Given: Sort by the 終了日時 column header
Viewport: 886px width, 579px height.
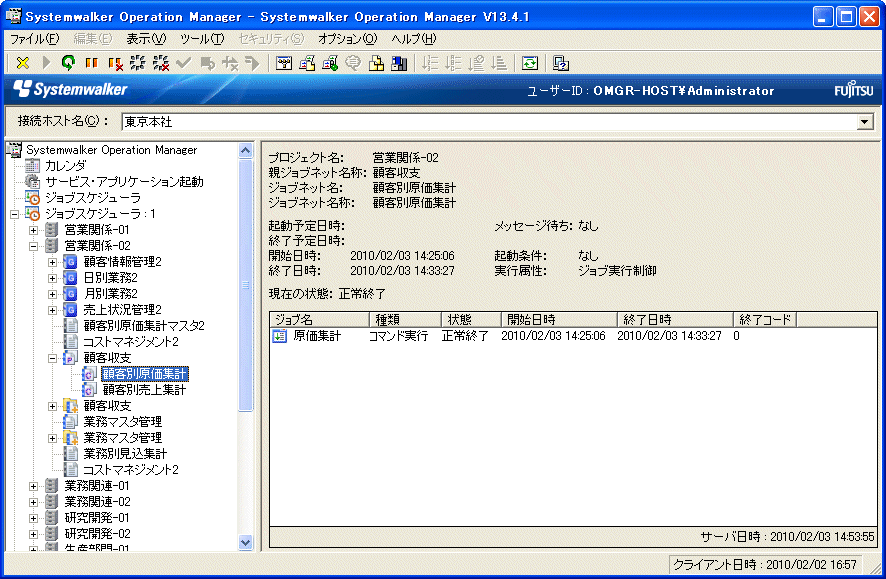Looking at the screenshot, I should [675, 320].
